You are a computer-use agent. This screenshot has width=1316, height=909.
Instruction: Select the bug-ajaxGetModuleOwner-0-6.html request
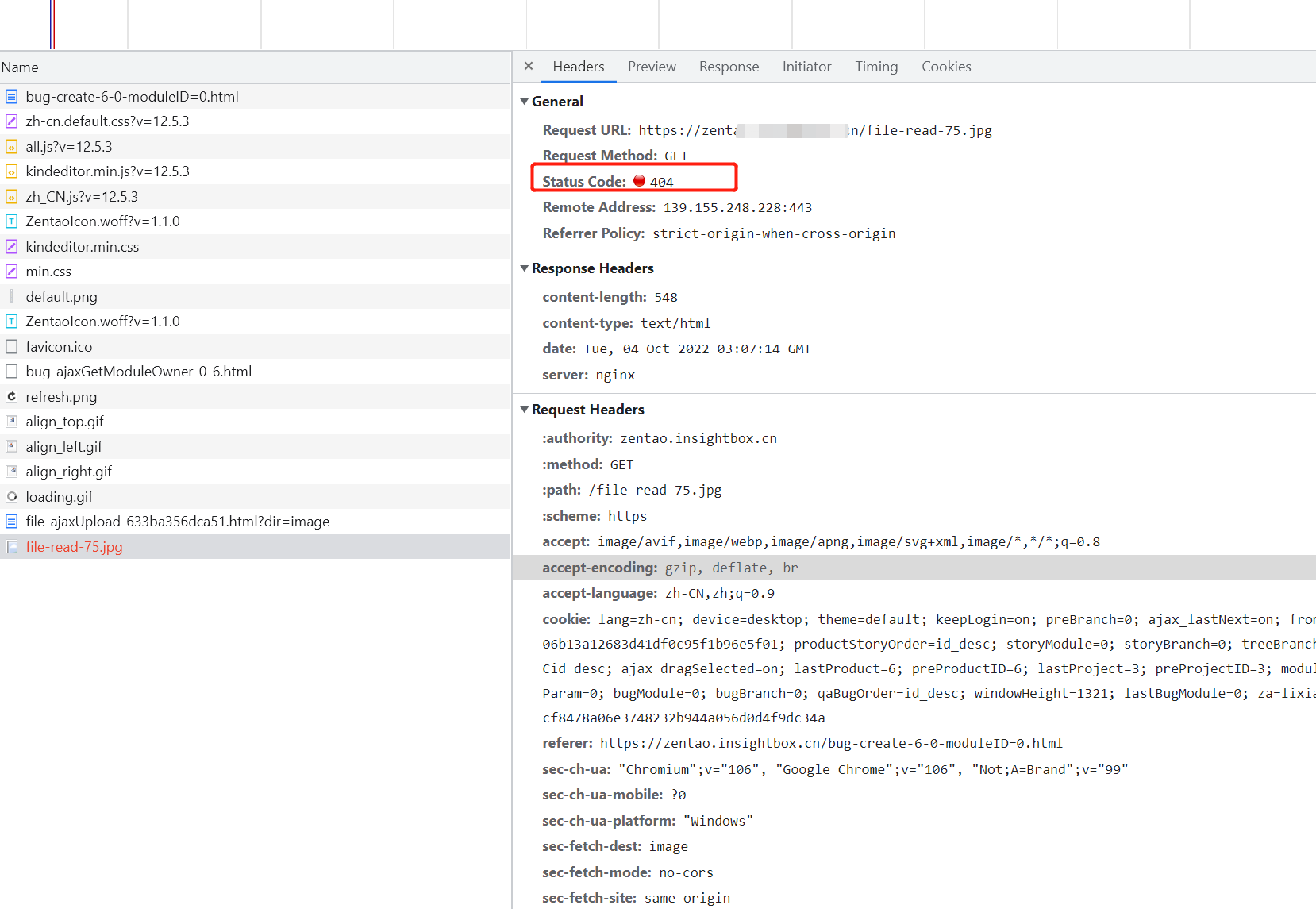tap(138, 372)
